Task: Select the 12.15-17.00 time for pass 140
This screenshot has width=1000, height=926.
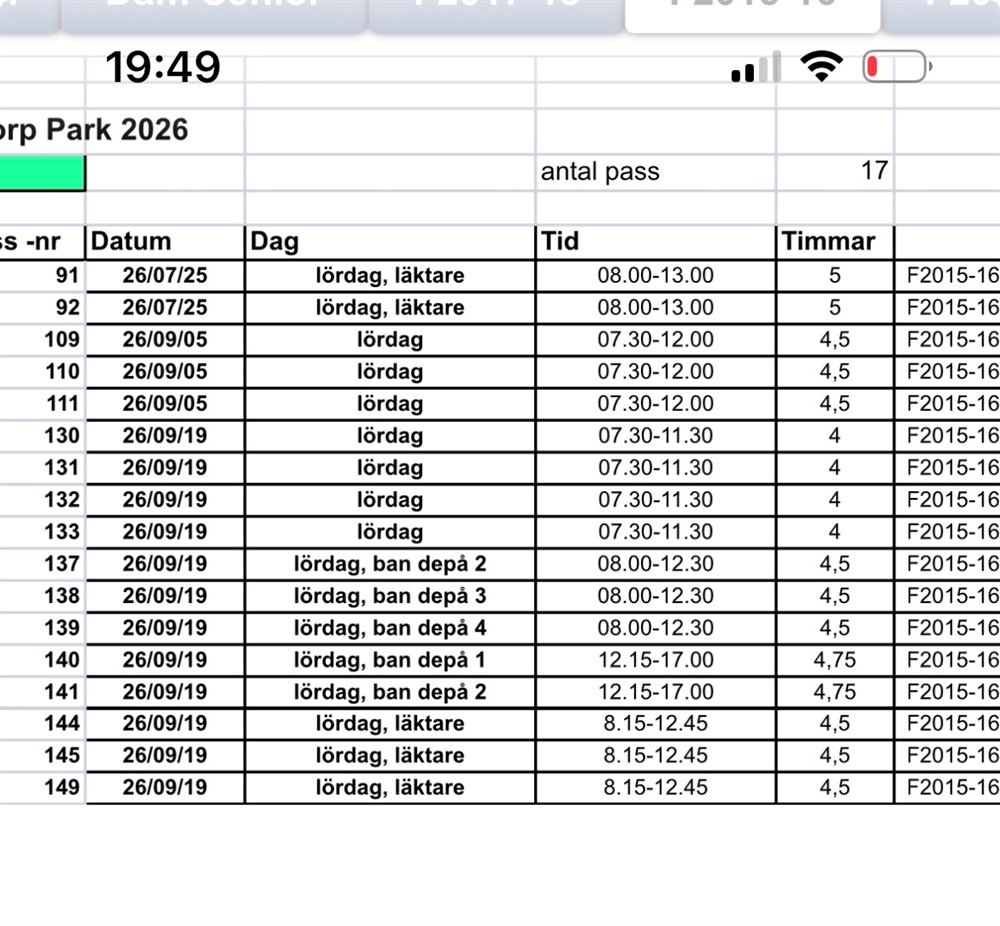Action: 655,659
